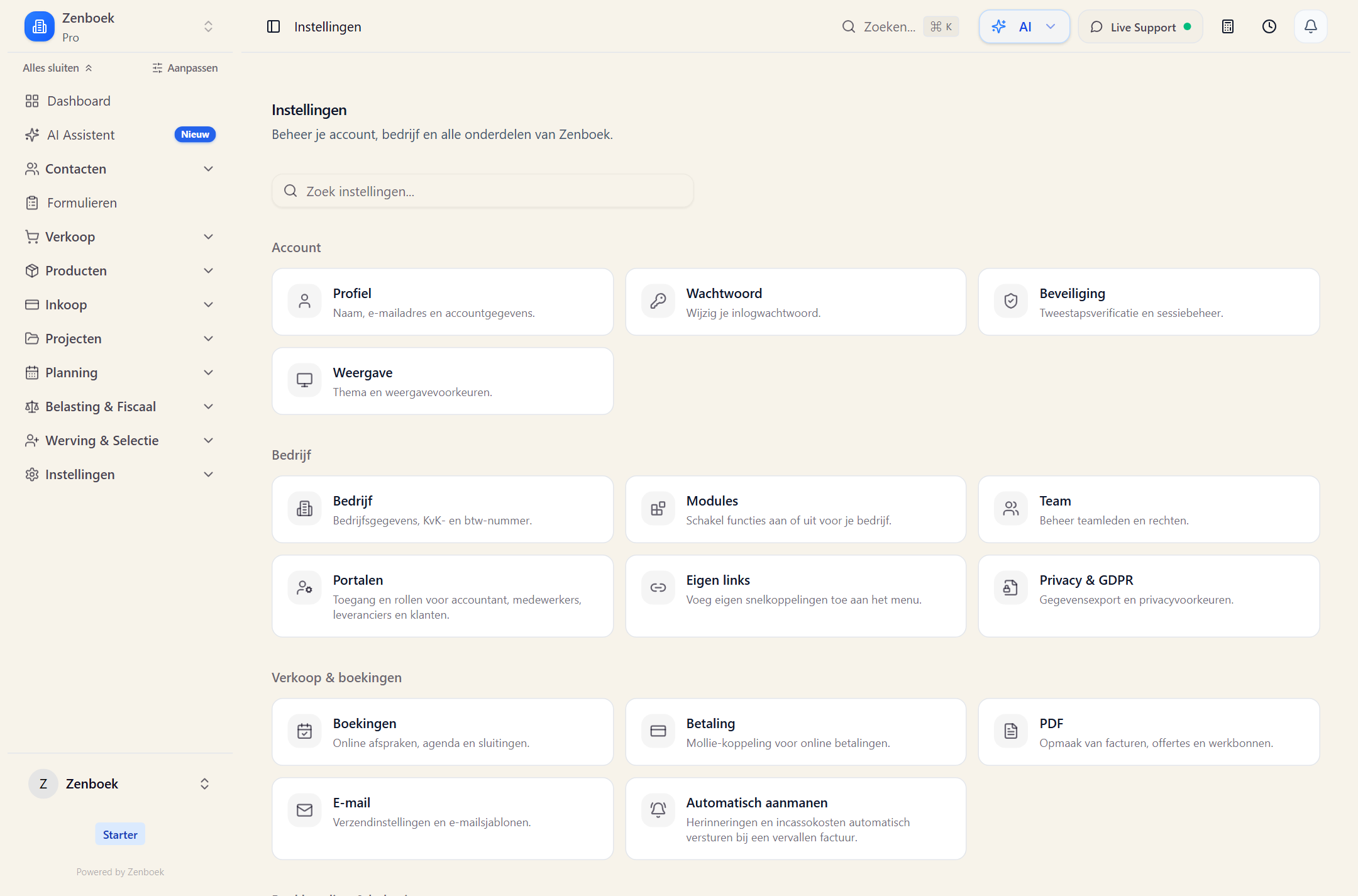The image size is (1358, 896).
Task: Open notifications bell
Action: [x=1311, y=26]
